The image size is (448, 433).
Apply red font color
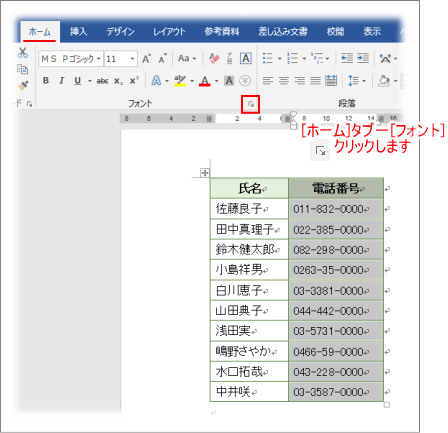[205, 81]
